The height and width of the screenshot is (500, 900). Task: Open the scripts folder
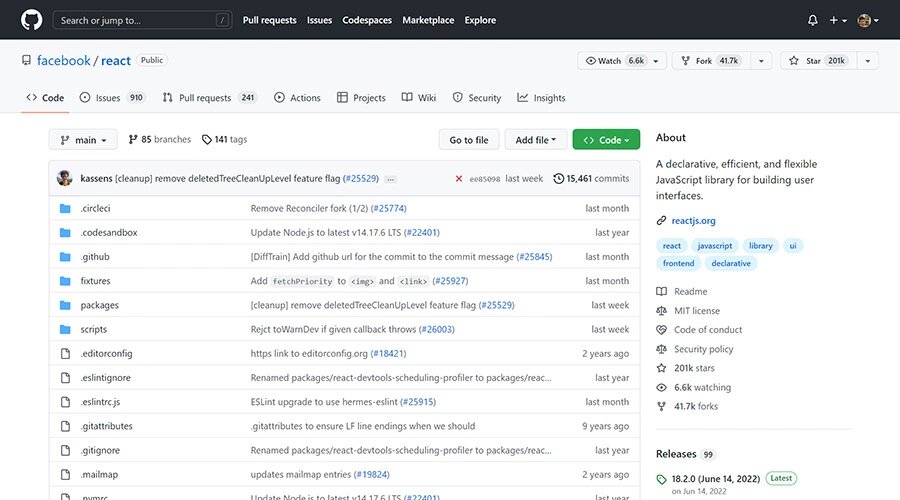[x=94, y=329]
